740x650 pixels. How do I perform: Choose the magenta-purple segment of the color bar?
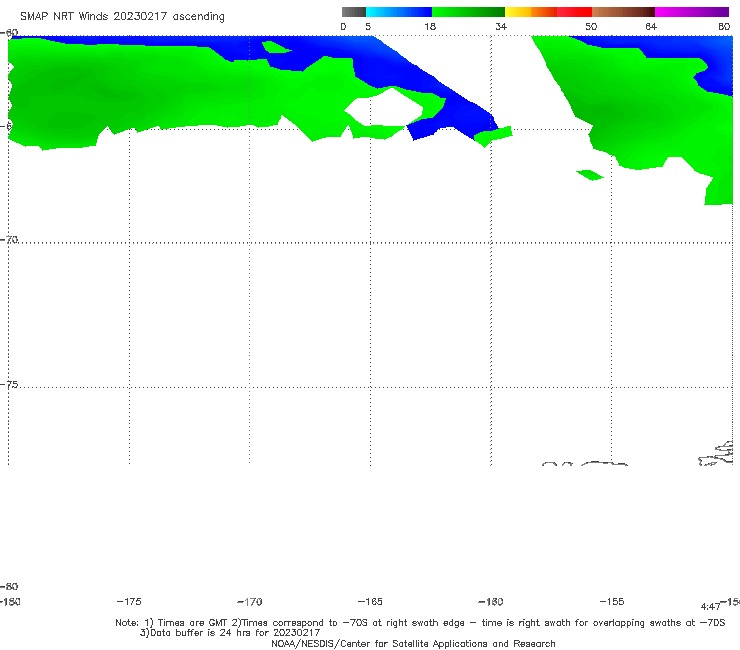pyautogui.click(x=692, y=12)
